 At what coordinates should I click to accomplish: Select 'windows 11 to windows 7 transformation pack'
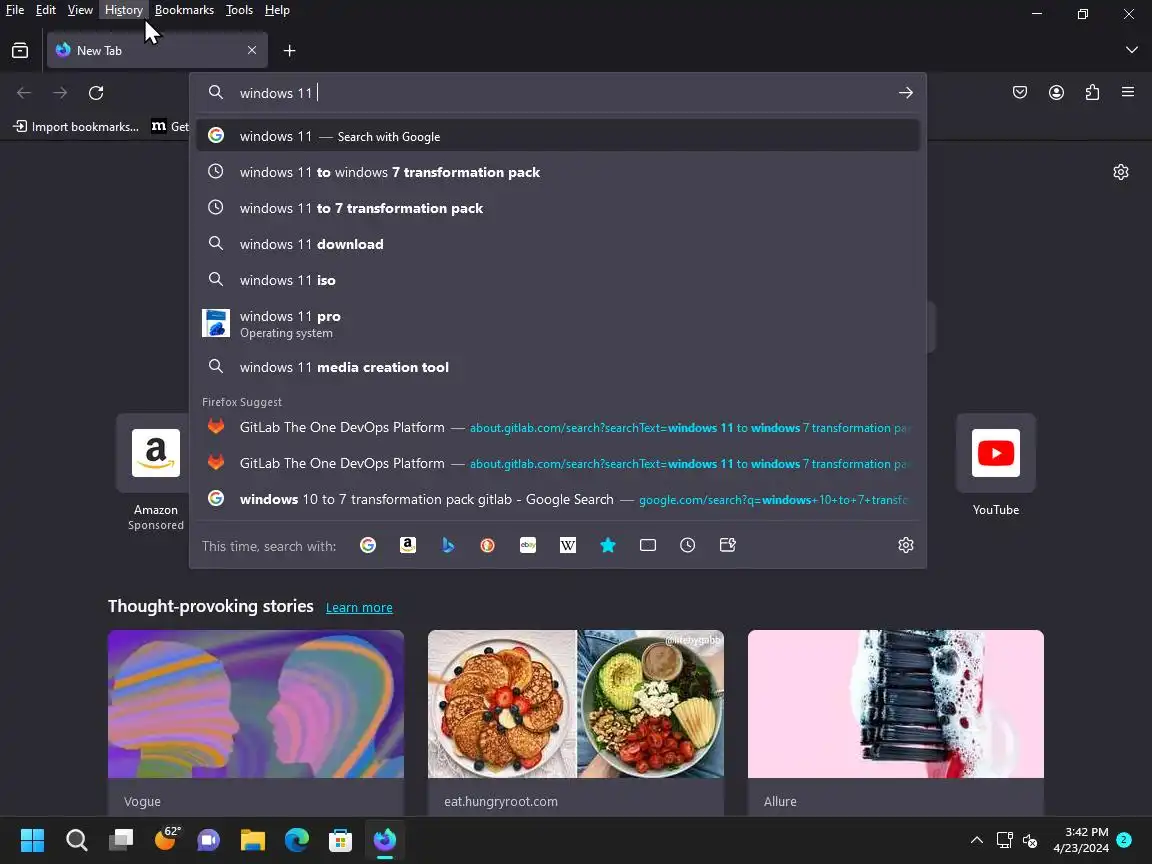[558, 172]
